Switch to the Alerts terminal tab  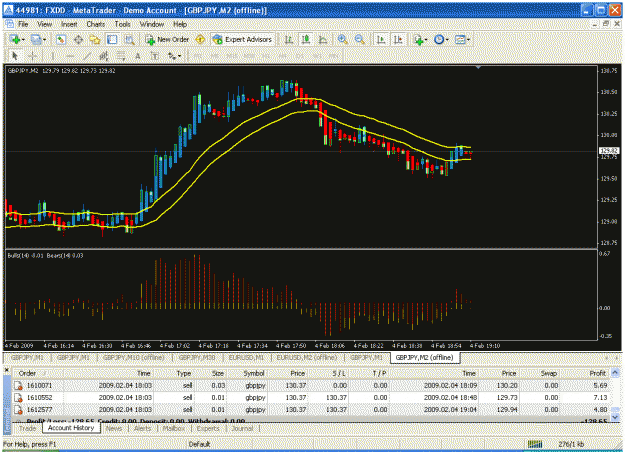point(143,428)
